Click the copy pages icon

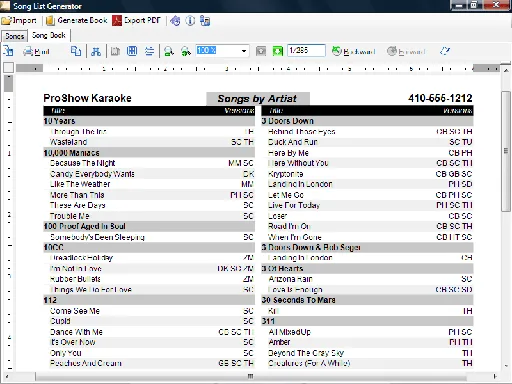click(76, 51)
